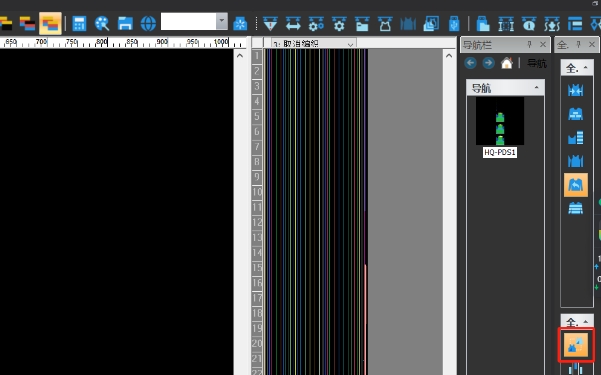Select the HQ-PDS1 thumbnail in navigator
Viewport: 601px width, 375px height.
(x=500, y=127)
